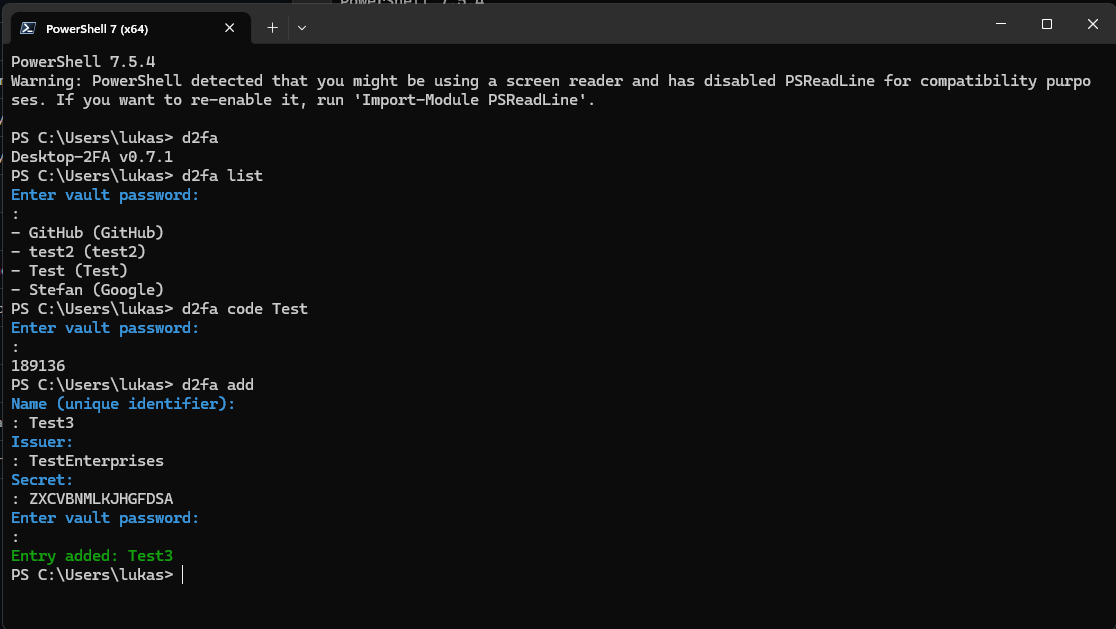Click the blinking cursor at the command prompt
The width and height of the screenshot is (1116, 629).
click(x=182, y=574)
